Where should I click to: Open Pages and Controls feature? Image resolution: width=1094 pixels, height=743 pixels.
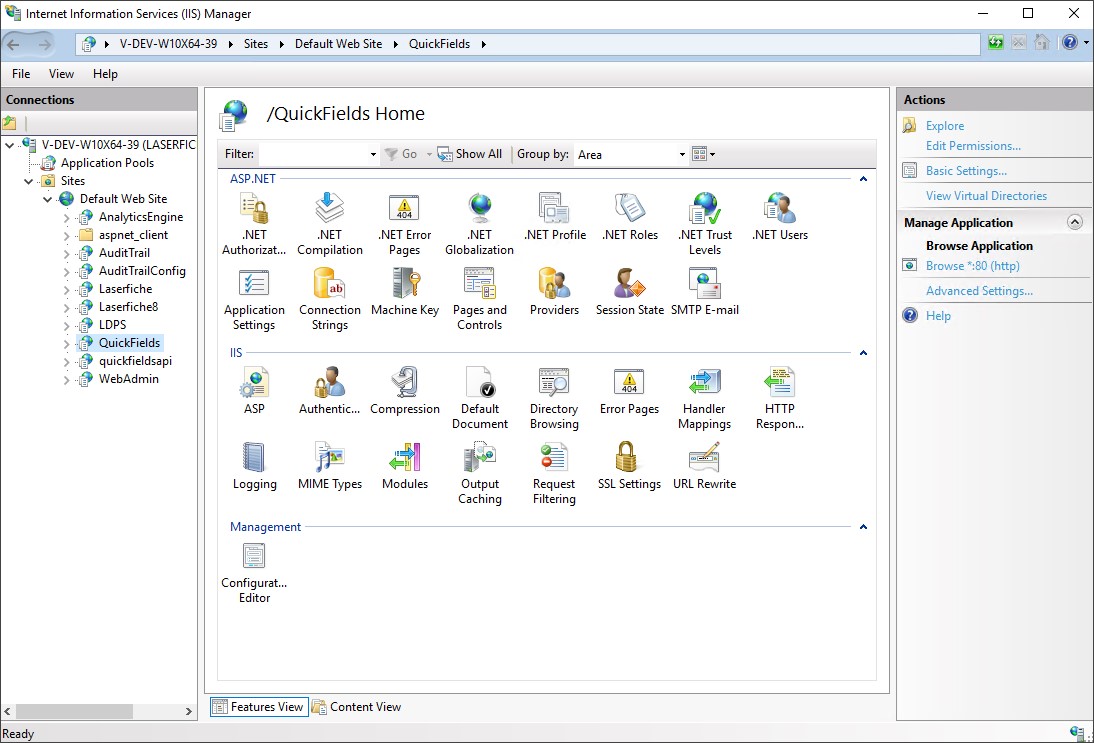pos(479,299)
